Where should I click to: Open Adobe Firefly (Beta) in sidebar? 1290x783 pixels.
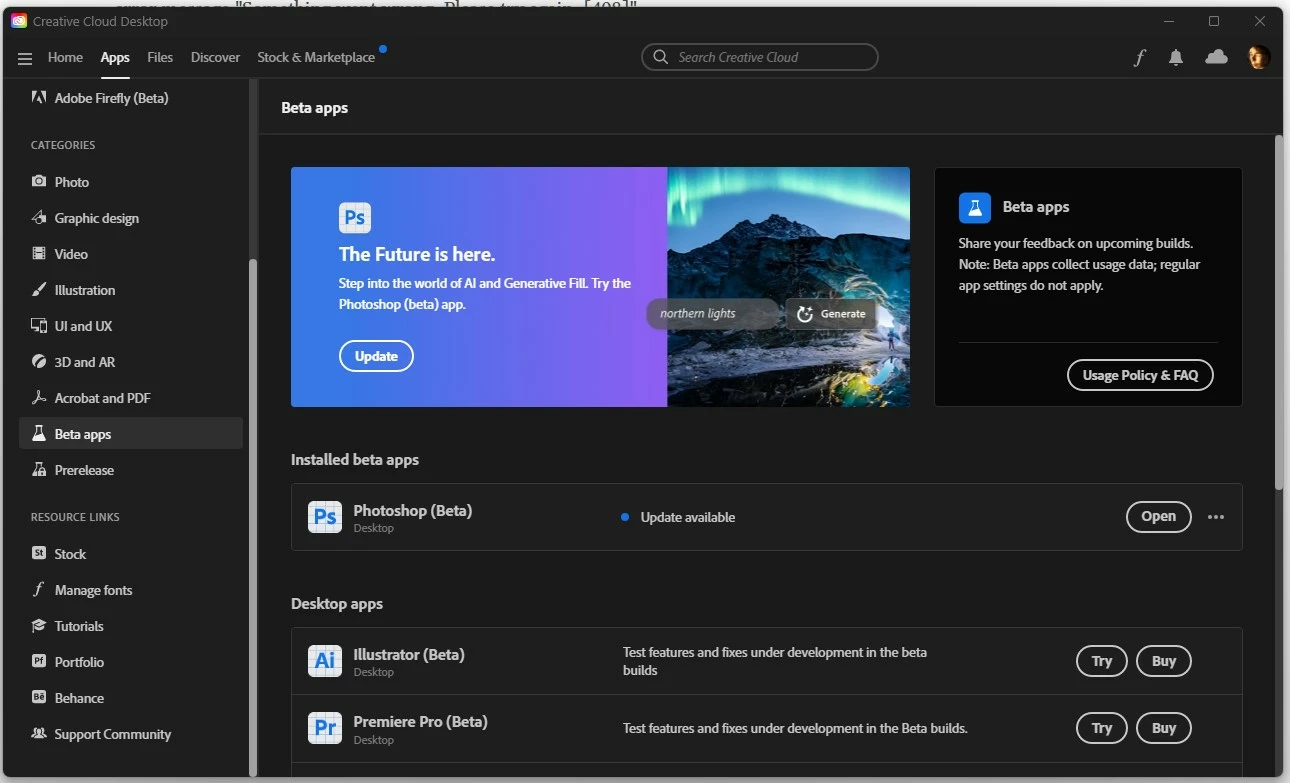[131, 98]
